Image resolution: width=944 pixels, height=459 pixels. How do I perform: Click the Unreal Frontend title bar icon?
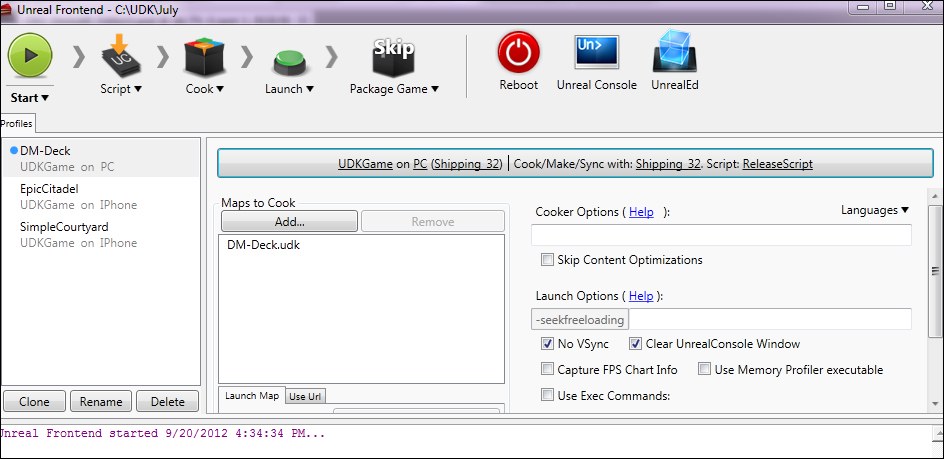(x=5, y=10)
